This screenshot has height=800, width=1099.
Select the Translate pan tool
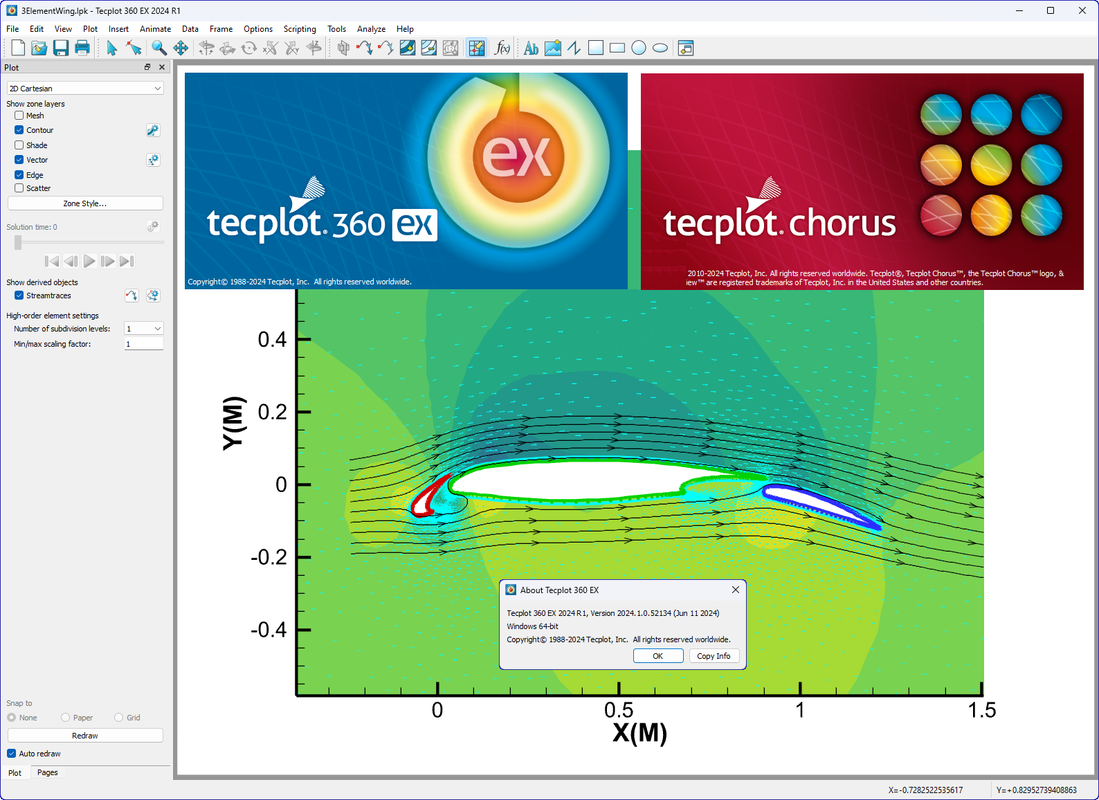pos(181,48)
